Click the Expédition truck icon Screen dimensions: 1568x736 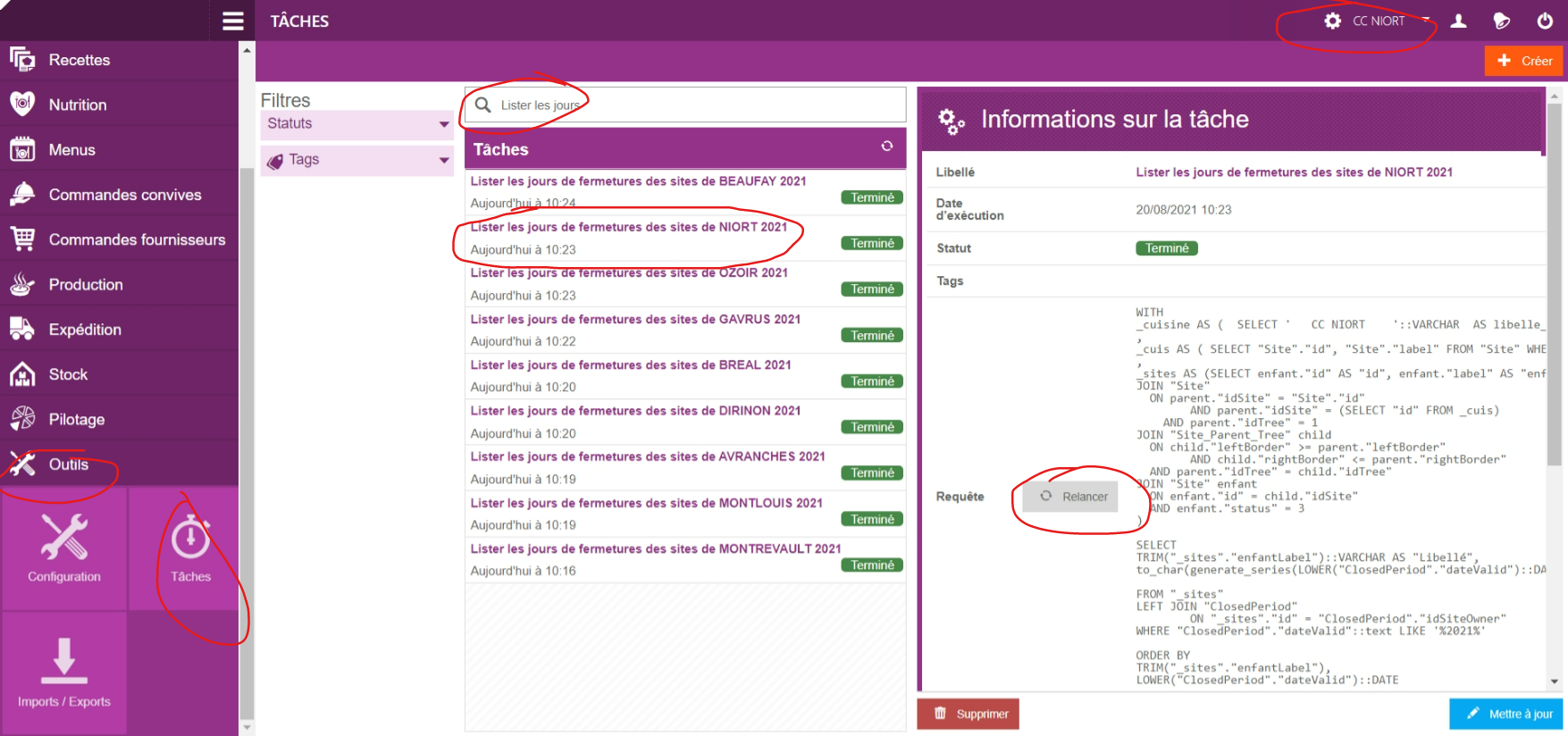click(22, 329)
